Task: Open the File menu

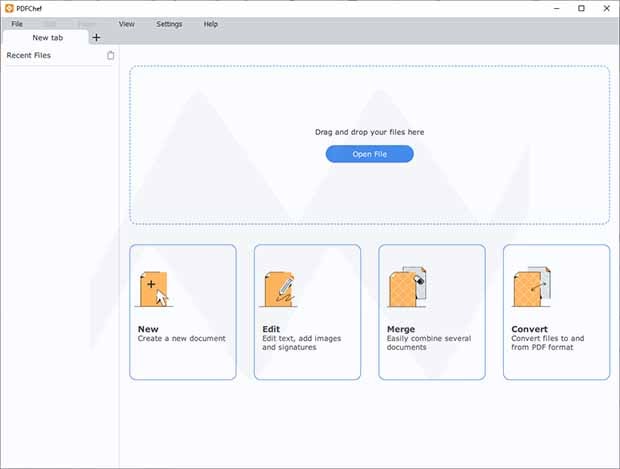Action: [x=17, y=23]
